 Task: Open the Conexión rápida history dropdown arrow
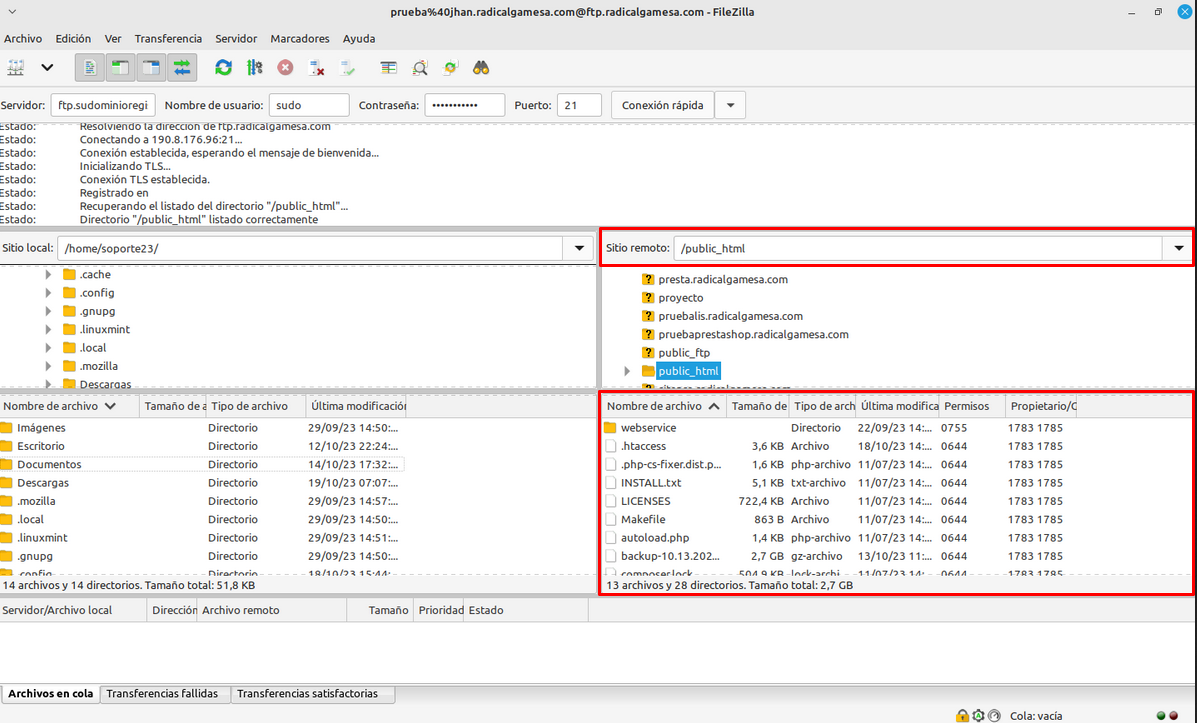point(731,105)
